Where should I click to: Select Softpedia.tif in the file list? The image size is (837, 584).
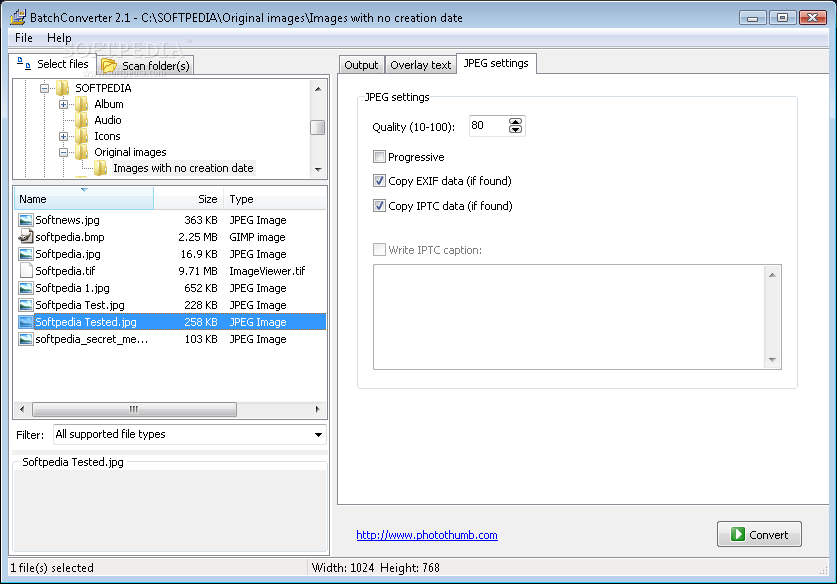[x=65, y=271]
